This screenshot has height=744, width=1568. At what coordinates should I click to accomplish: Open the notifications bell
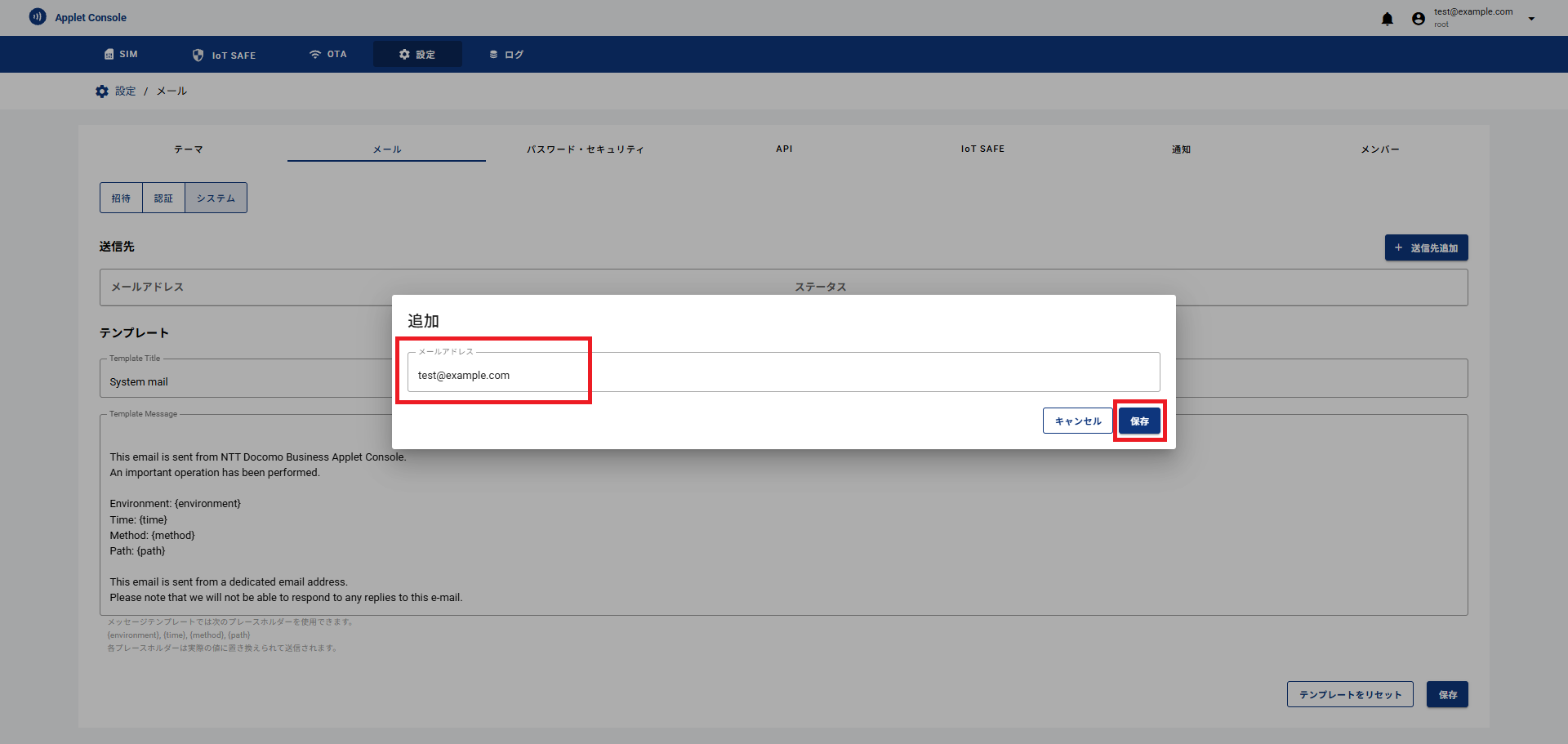(x=1388, y=19)
